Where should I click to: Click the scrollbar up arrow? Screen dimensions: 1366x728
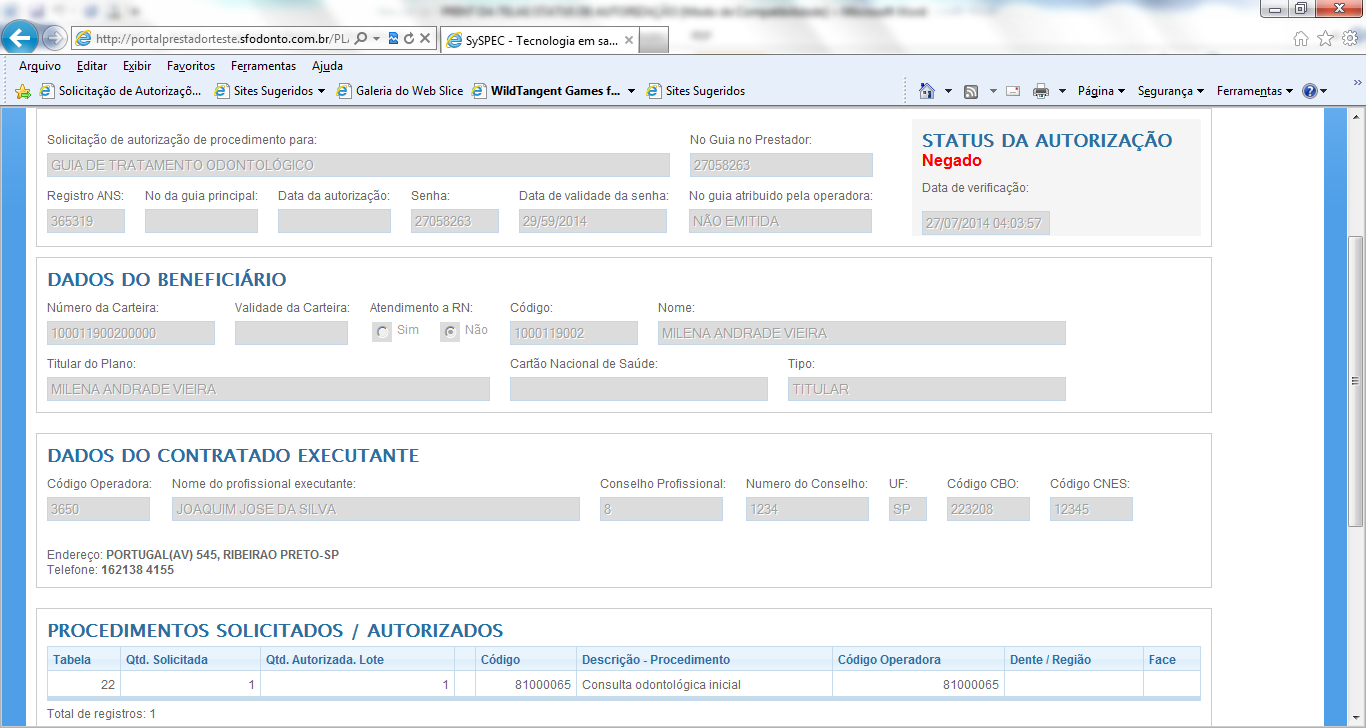[x=1356, y=115]
